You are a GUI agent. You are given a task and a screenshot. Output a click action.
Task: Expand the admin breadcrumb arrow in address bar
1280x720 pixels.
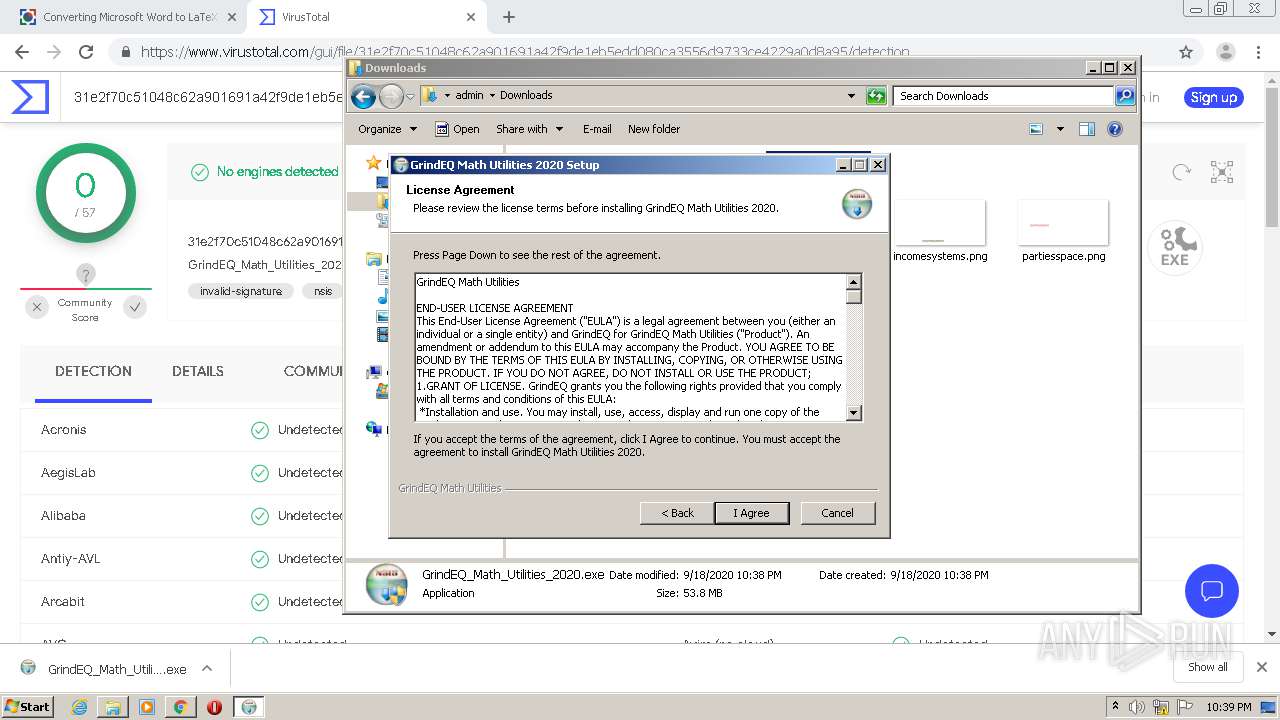pyautogui.click(x=492, y=96)
